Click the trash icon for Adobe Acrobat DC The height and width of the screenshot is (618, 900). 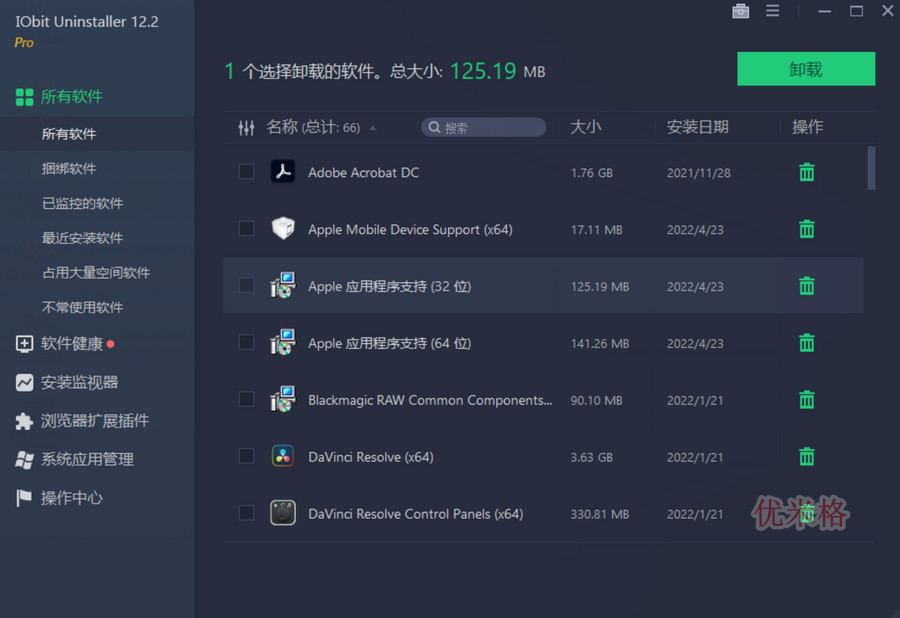(x=806, y=172)
